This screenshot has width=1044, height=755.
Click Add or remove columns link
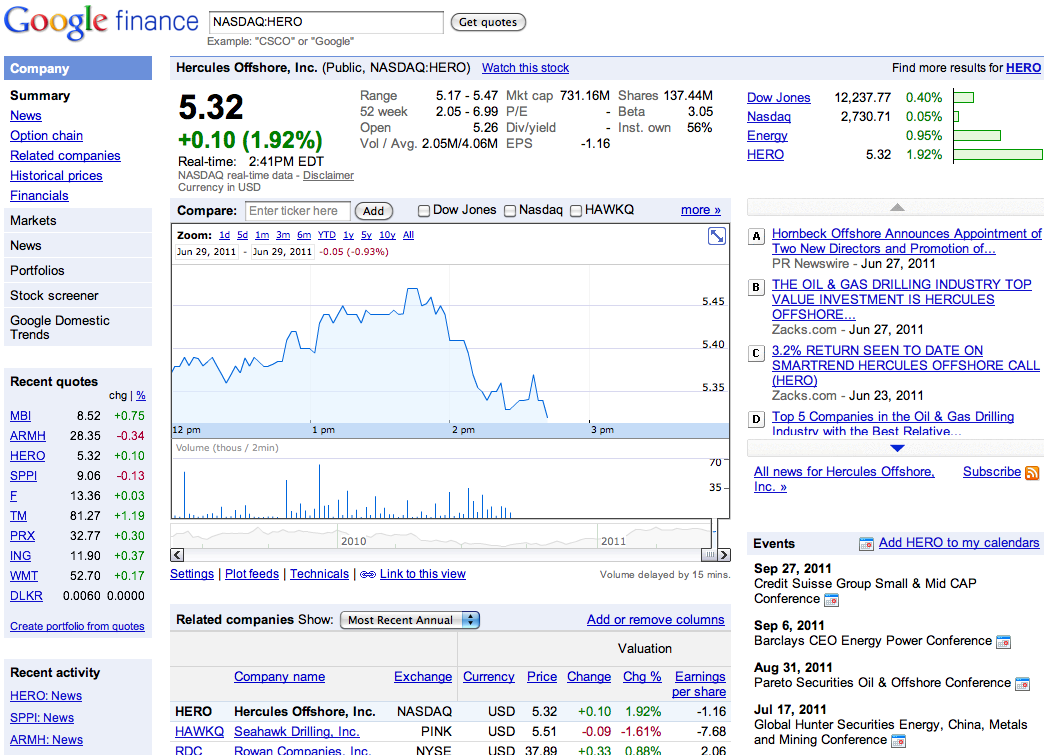pyautogui.click(x=655, y=620)
